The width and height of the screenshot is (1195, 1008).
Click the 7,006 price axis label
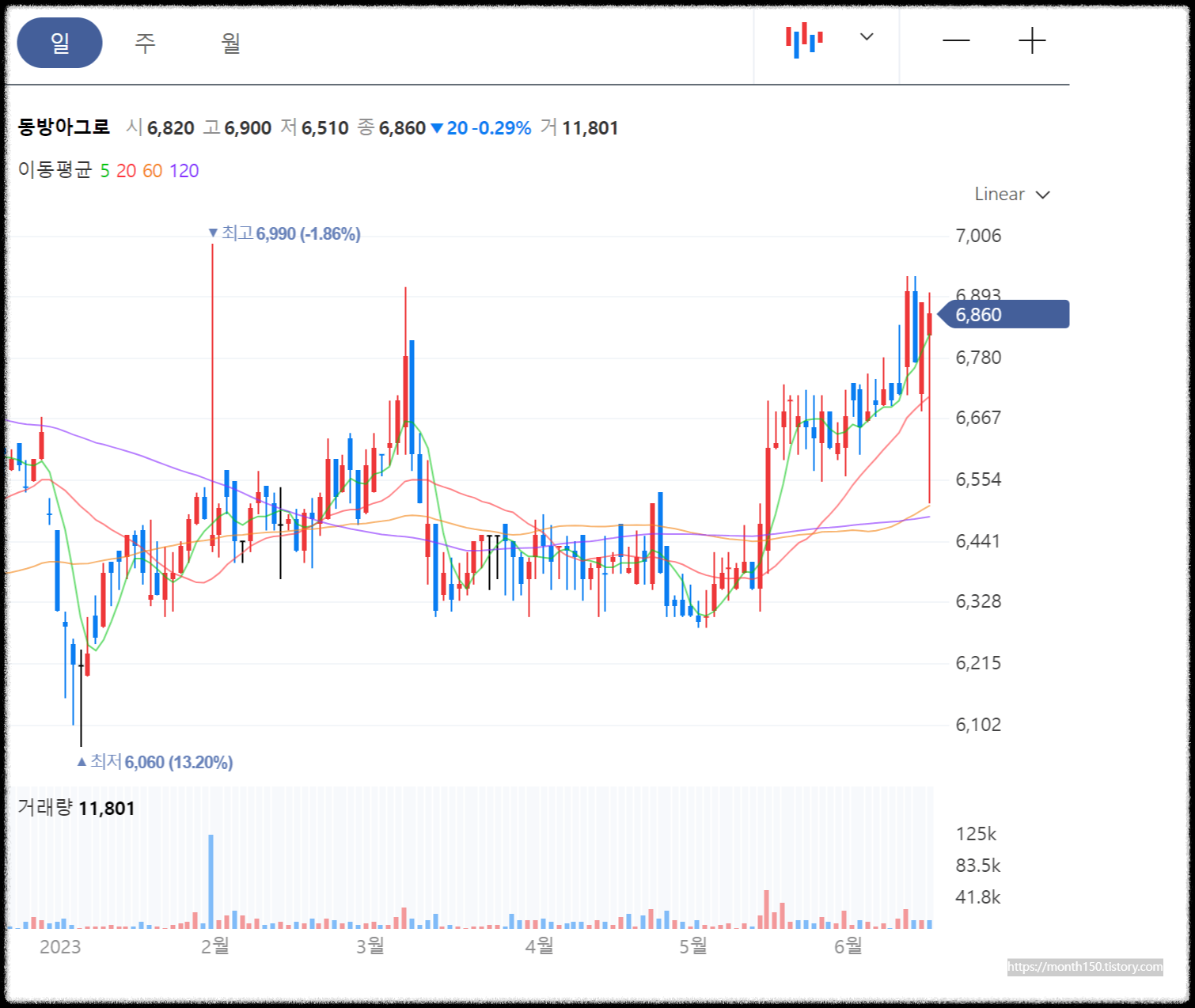point(978,236)
